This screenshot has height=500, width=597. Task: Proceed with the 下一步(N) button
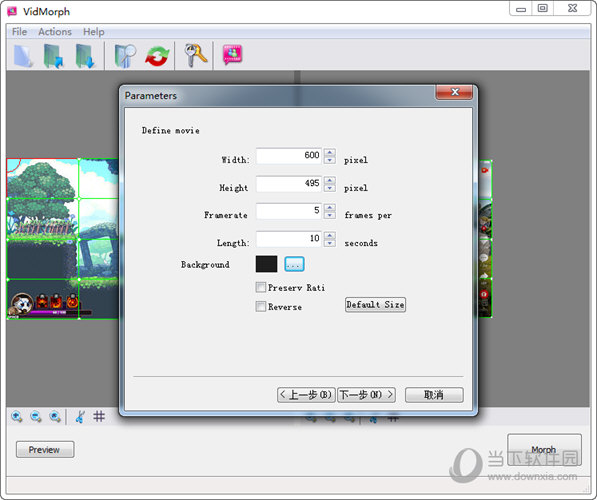tap(366, 395)
